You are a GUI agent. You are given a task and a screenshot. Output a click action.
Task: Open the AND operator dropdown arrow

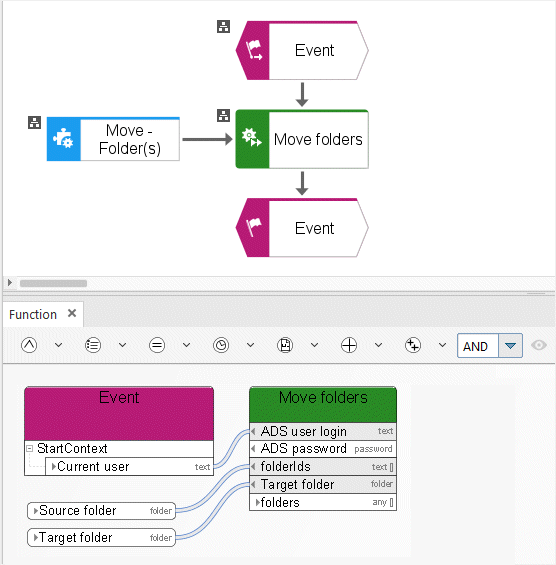coord(510,346)
